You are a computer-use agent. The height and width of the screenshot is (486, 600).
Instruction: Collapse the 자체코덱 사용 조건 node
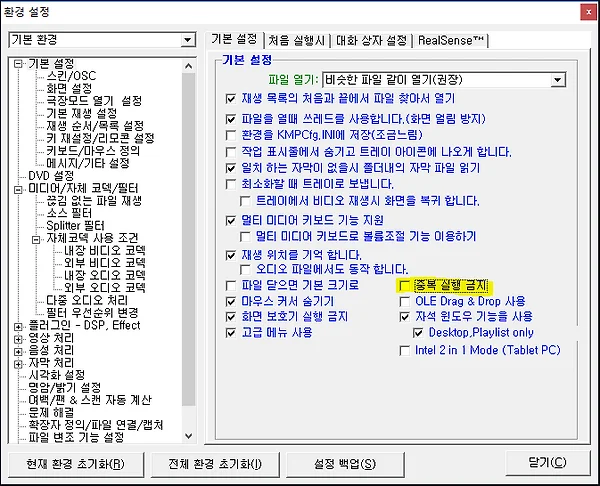pos(38,239)
